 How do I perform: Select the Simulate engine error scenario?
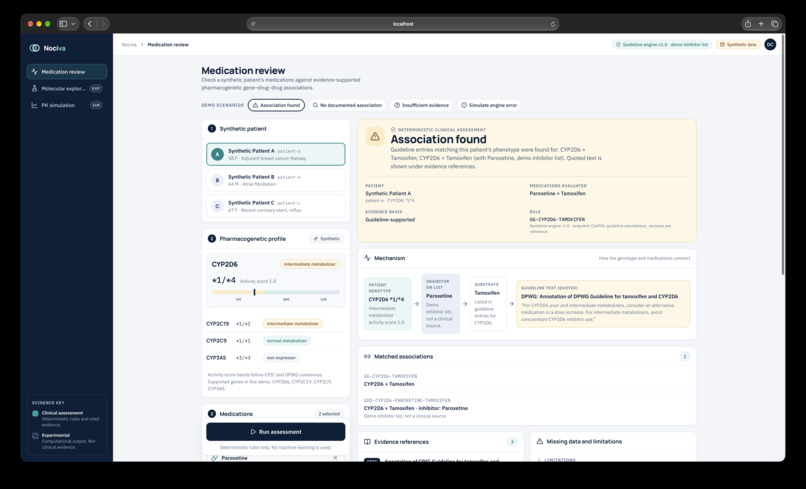tap(489, 105)
